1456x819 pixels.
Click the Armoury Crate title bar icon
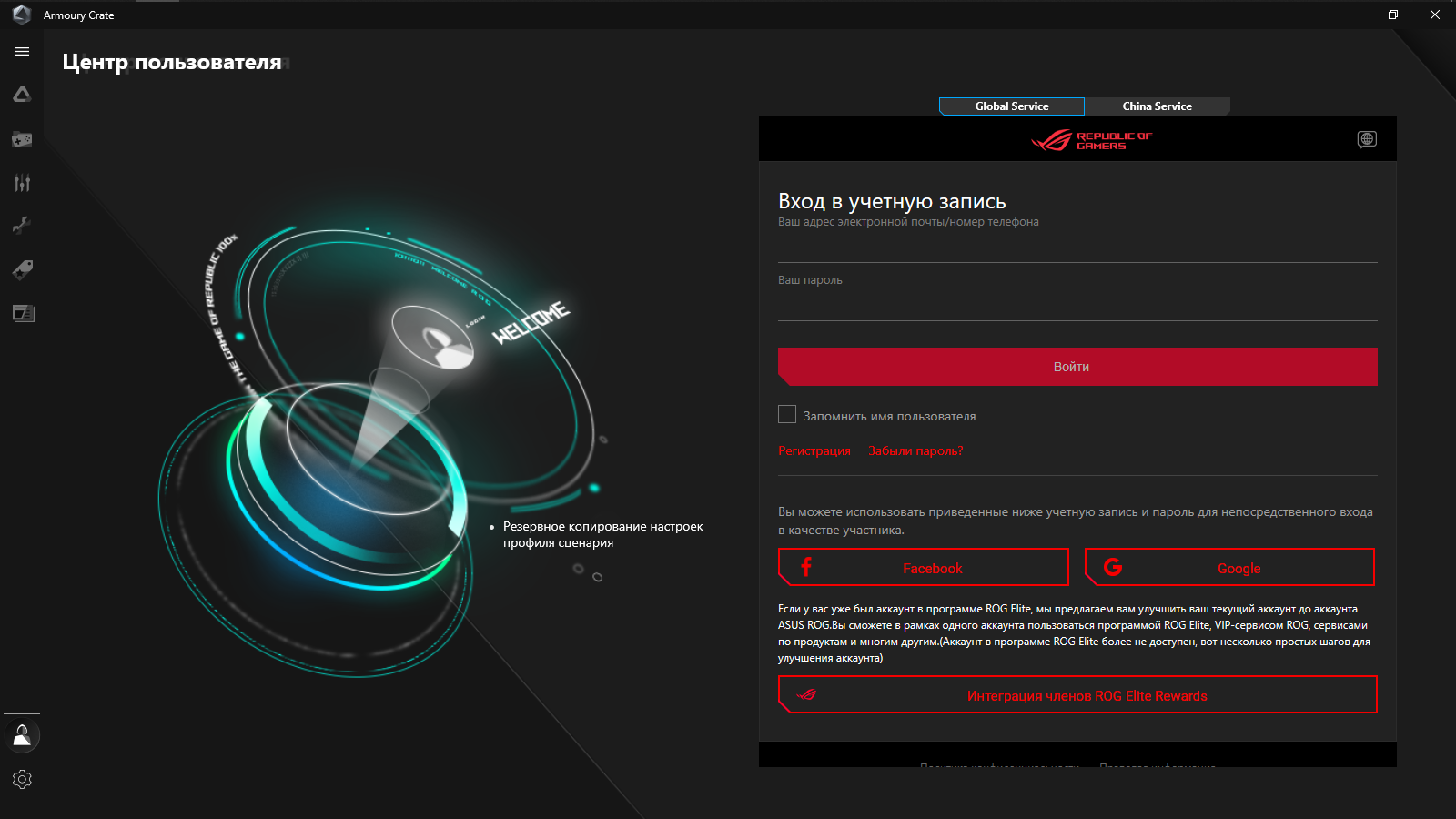coord(22,15)
